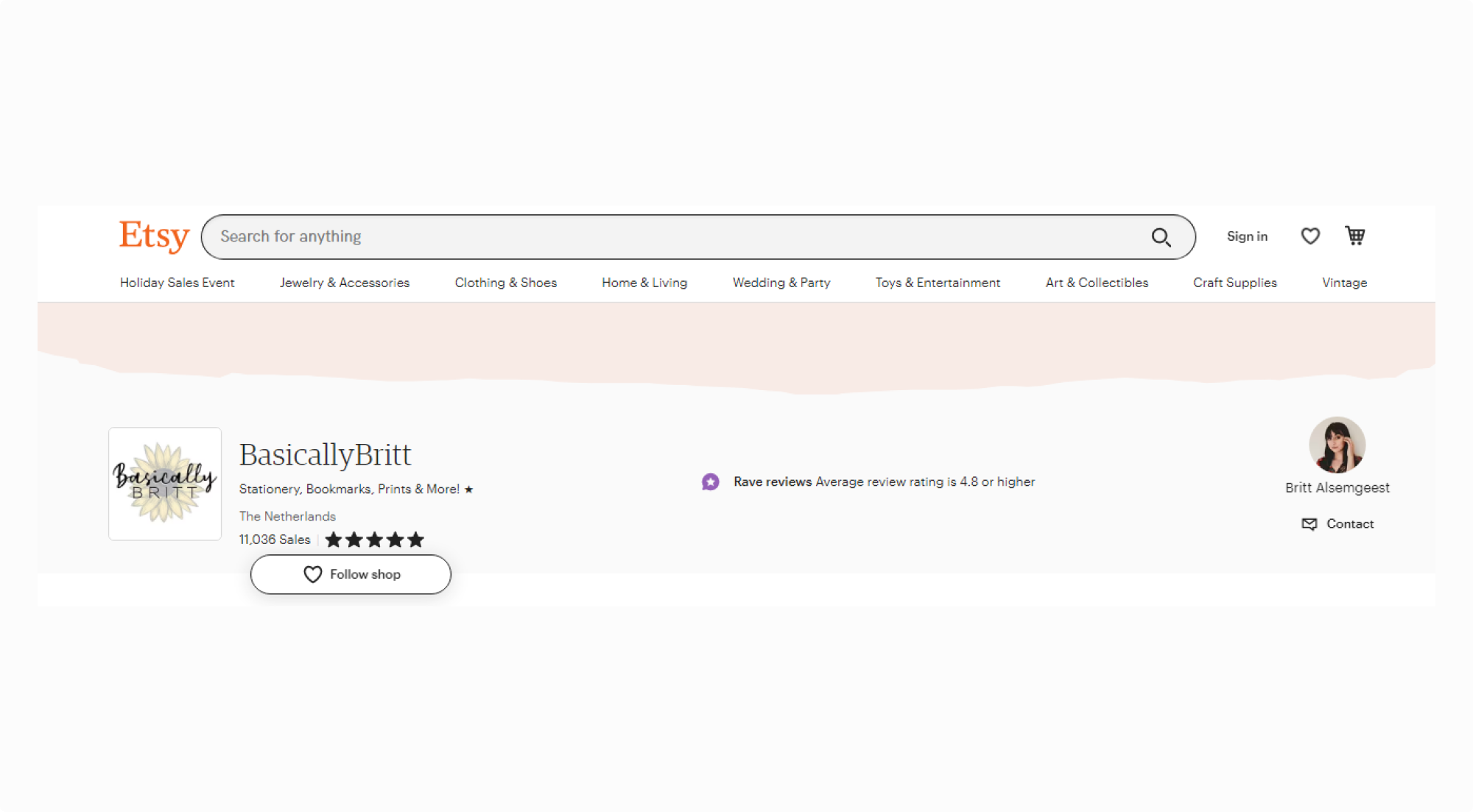Click Britt Alsemgeest's profile photo

pos(1337,445)
